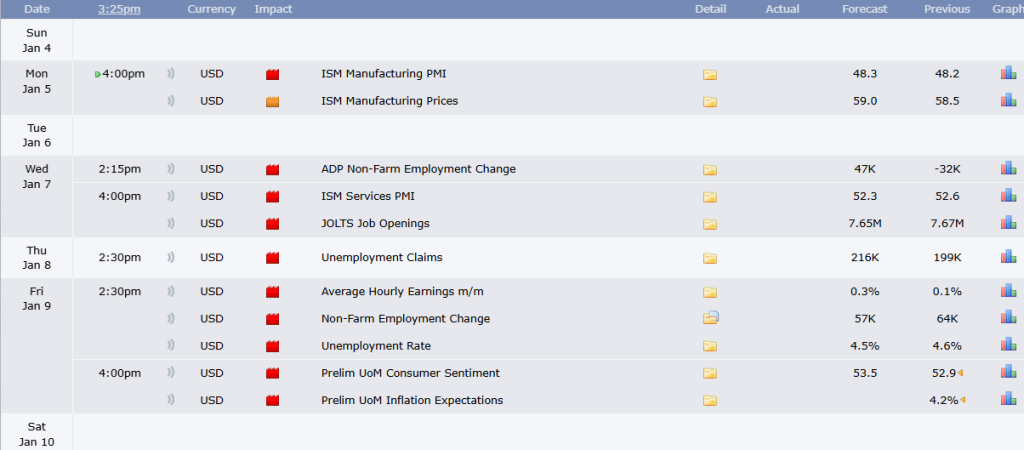Image resolution: width=1024 pixels, height=450 pixels.
Task: Click the Date column header
Action: 37,9
